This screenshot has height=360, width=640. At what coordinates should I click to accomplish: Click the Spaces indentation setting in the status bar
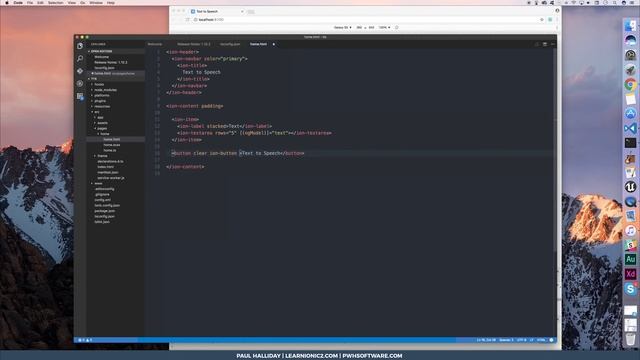(506, 340)
